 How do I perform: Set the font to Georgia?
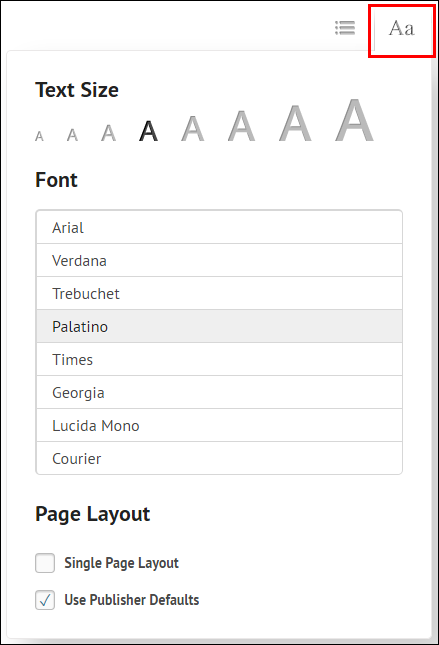pyautogui.click(x=219, y=392)
